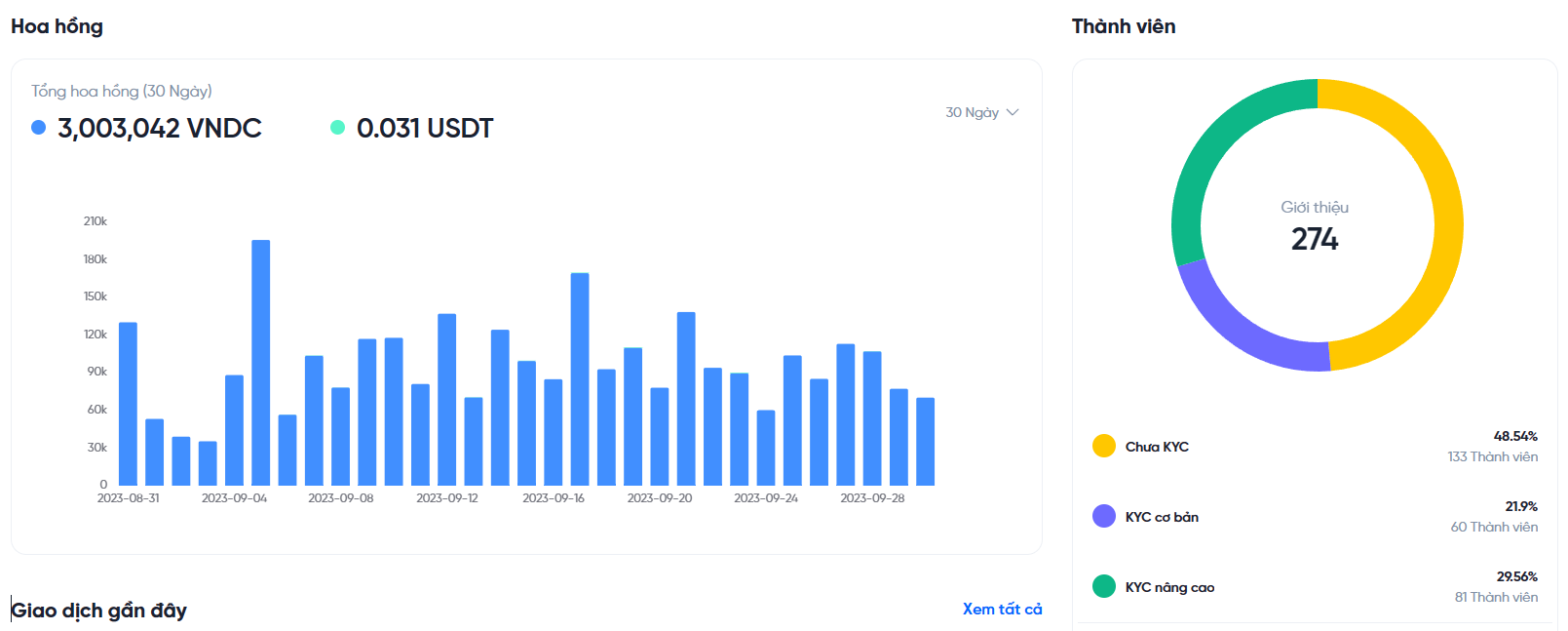Select the first bar at 2023-08-31
1568x631 pixels.
128,404
